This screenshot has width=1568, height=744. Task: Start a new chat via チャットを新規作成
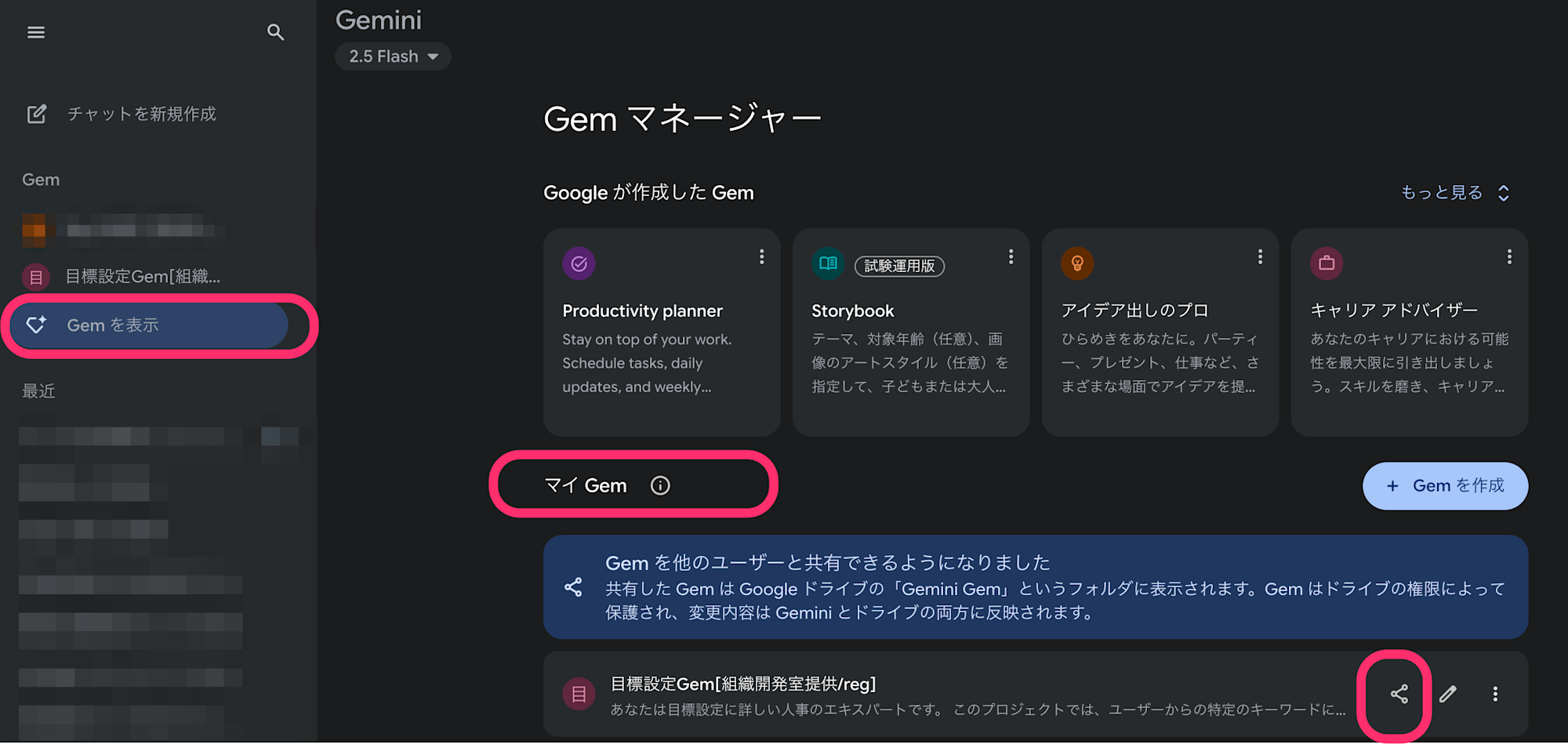pyautogui.click(x=141, y=114)
